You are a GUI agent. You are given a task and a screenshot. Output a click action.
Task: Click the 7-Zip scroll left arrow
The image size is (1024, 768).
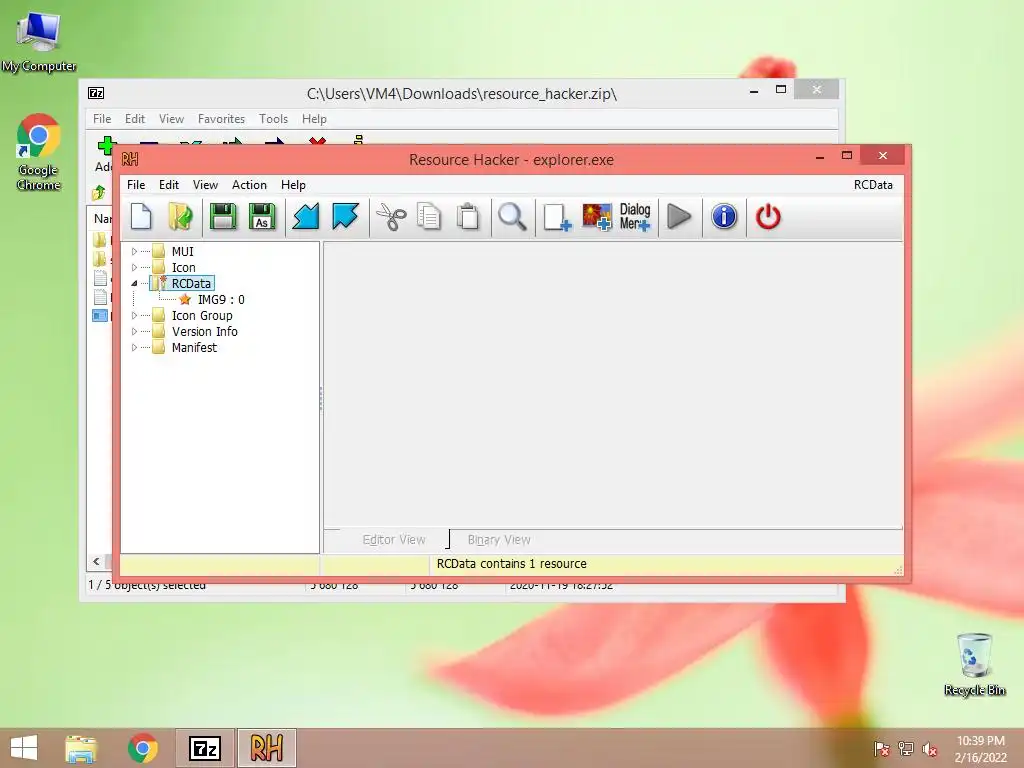tap(97, 561)
